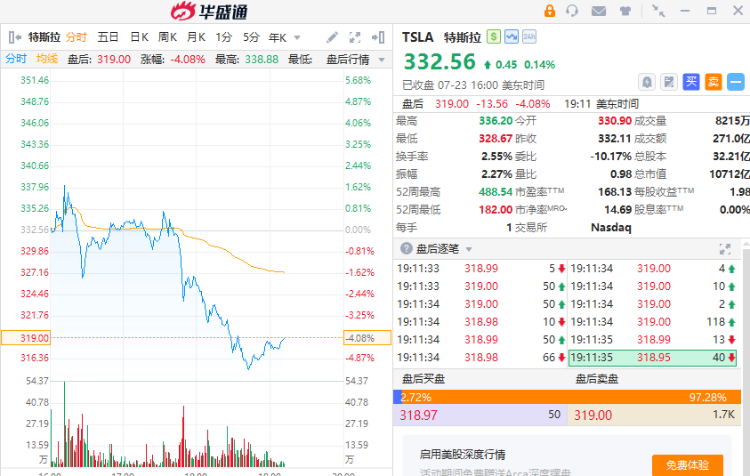Switch to 五日 chart tab
Image resolution: width=750 pixels, height=476 pixels.
pyautogui.click(x=108, y=37)
